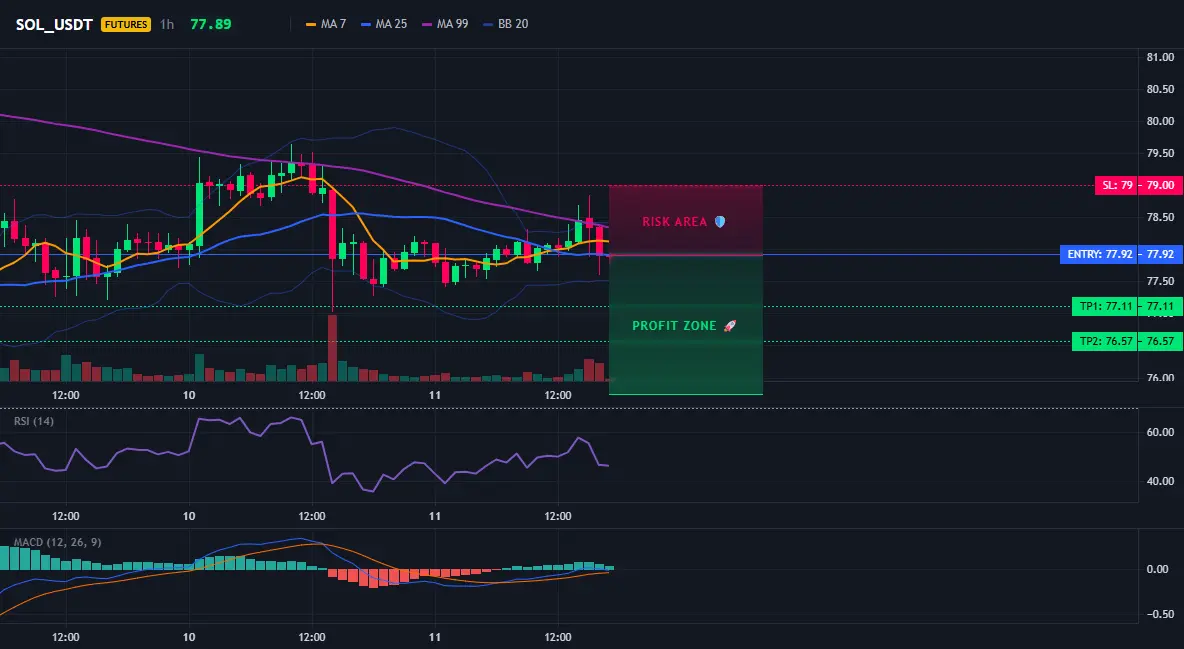Click date label 11 on price chart axis

[435, 395]
